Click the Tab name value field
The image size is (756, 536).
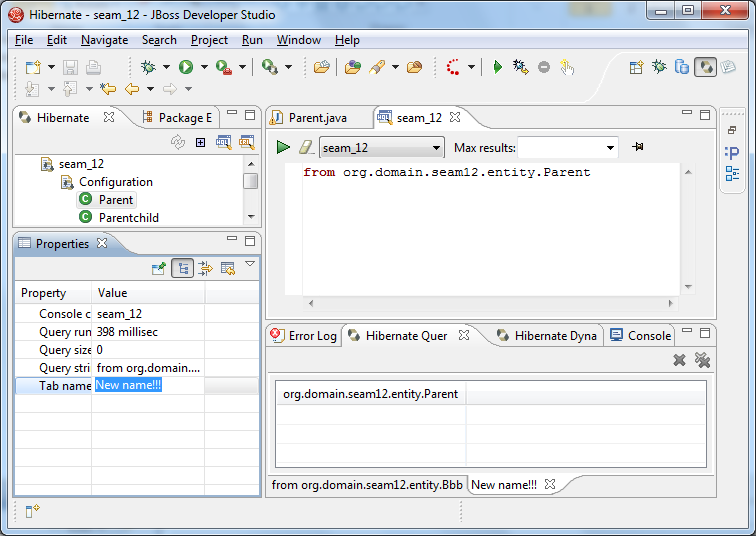coord(149,386)
